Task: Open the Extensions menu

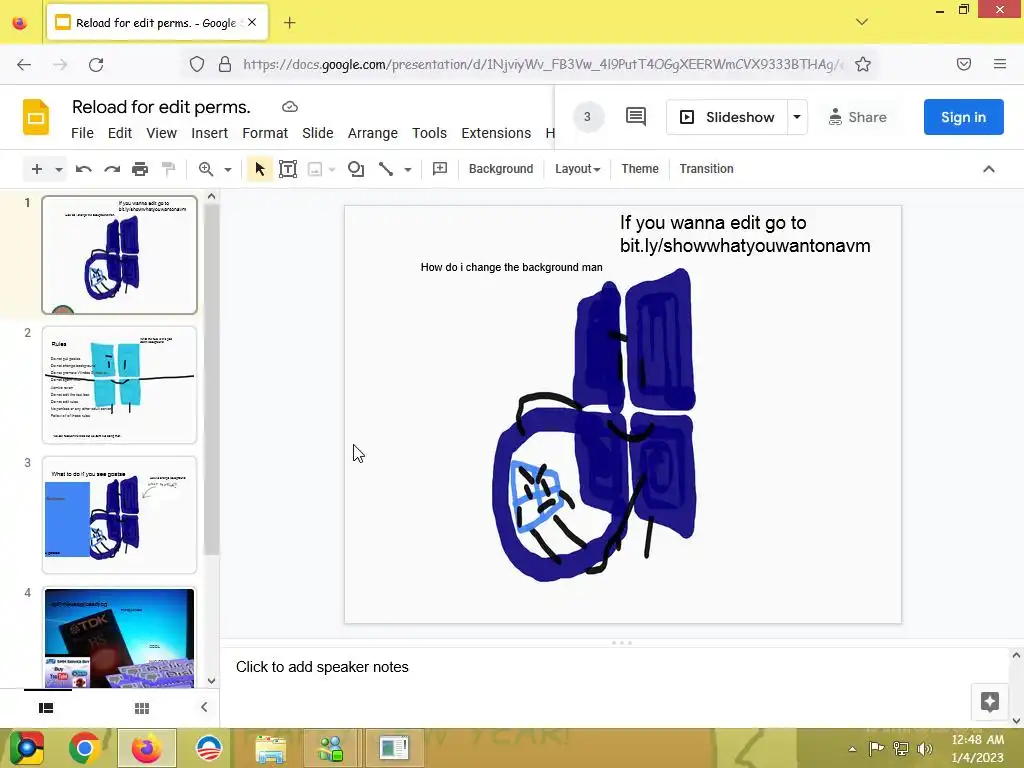Action: pyautogui.click(x=496, y=133)
